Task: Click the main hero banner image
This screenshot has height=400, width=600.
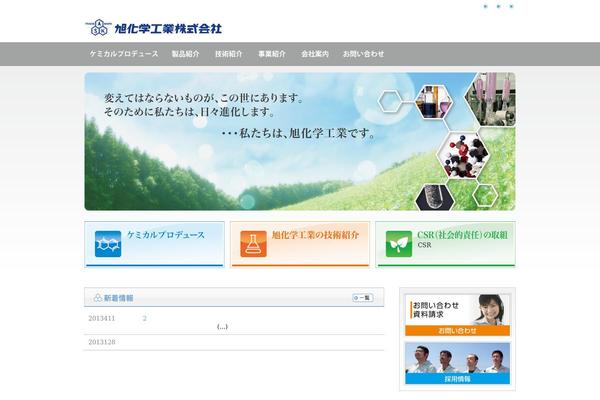Action: tap(300, 141)
